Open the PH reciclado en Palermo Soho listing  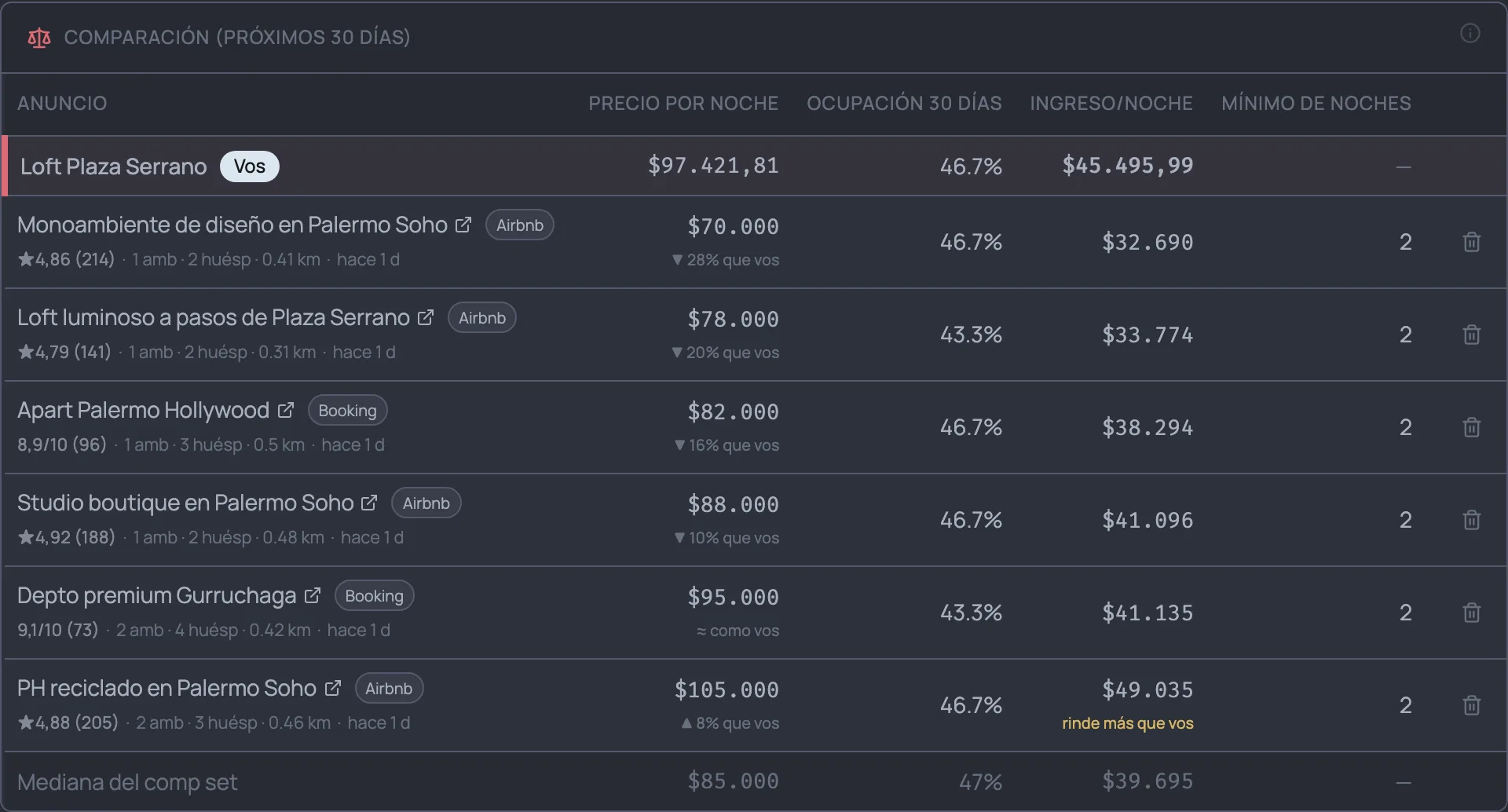coord(167,689)
